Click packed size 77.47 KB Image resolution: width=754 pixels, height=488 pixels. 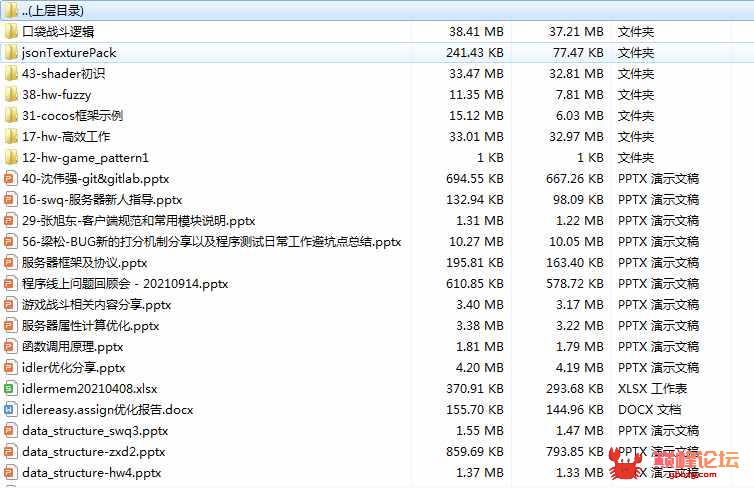point(578,53)
